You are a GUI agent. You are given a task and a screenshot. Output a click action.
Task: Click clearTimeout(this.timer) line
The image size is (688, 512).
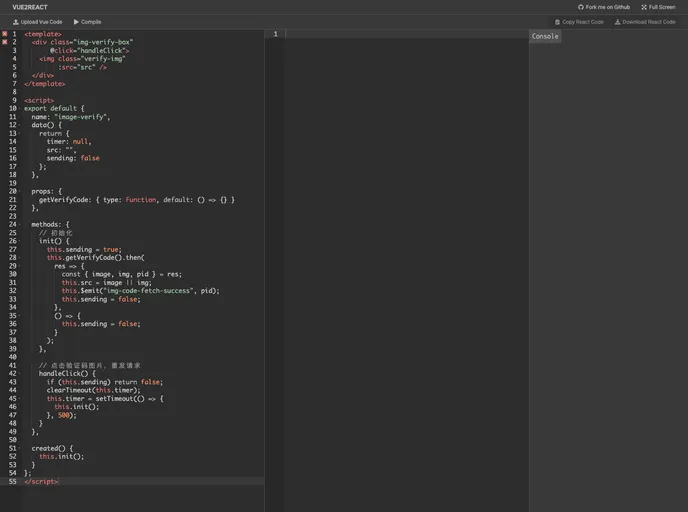(94, 390)
